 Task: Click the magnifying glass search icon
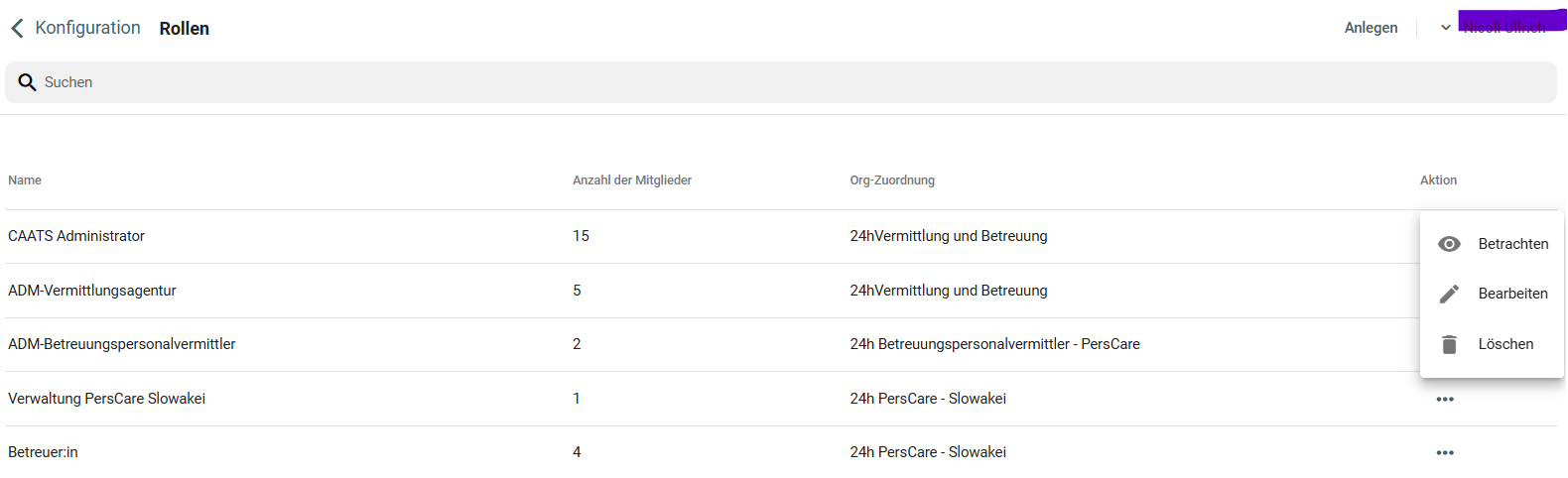(27, 82)
